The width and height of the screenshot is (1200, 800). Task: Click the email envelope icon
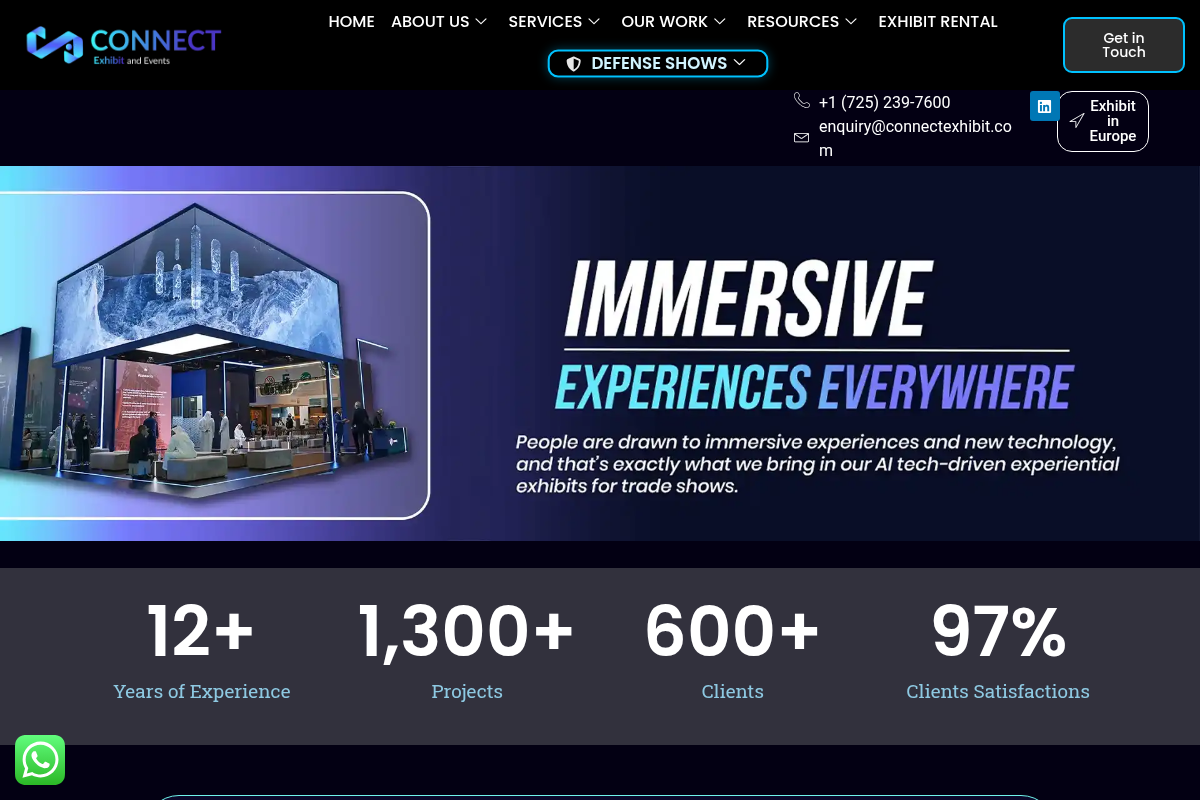click(x=801, y=138)
